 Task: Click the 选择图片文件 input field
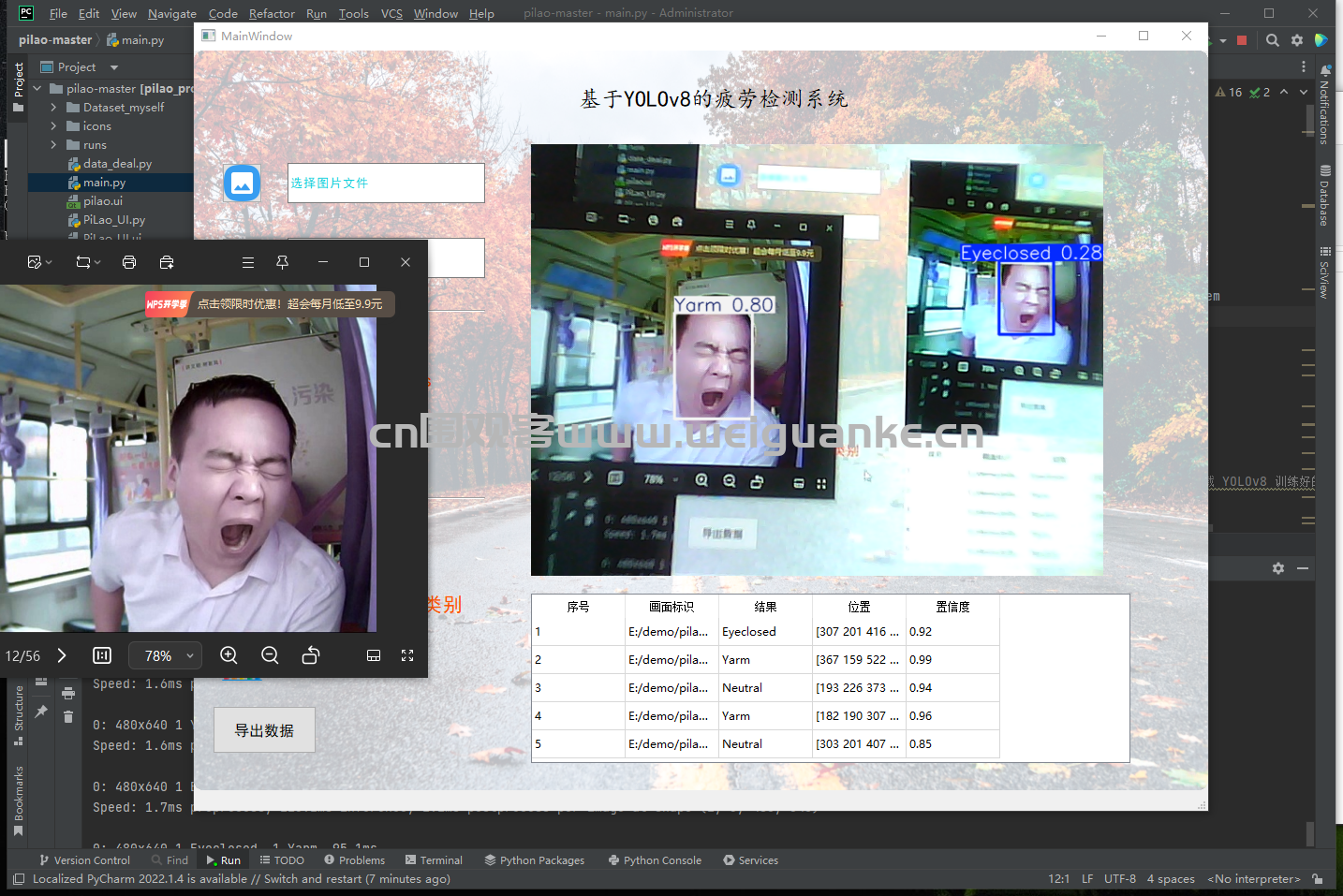click(x=386, y=183)
